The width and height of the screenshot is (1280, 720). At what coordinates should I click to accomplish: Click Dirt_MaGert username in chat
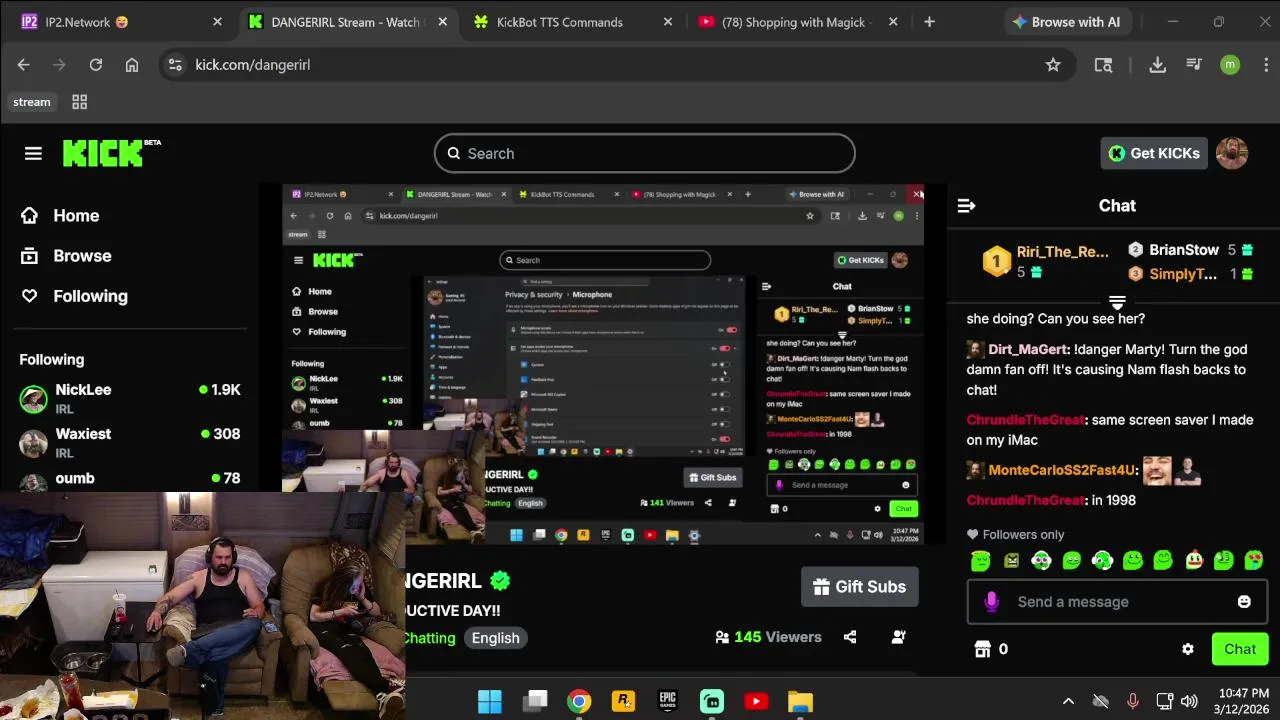tap(1028, 350)
